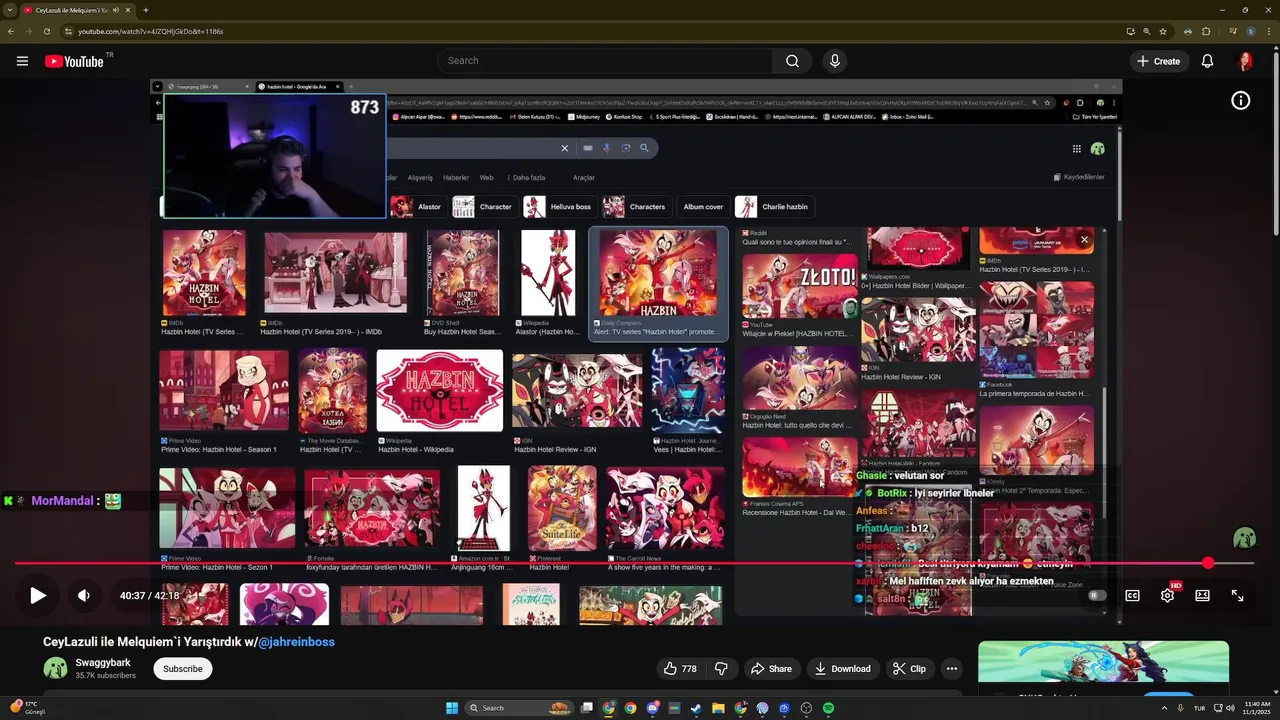The width and height of the screenshot is (1280, 720).
Task: Open the Chrome profile avatar
Action: (1251, 31)
